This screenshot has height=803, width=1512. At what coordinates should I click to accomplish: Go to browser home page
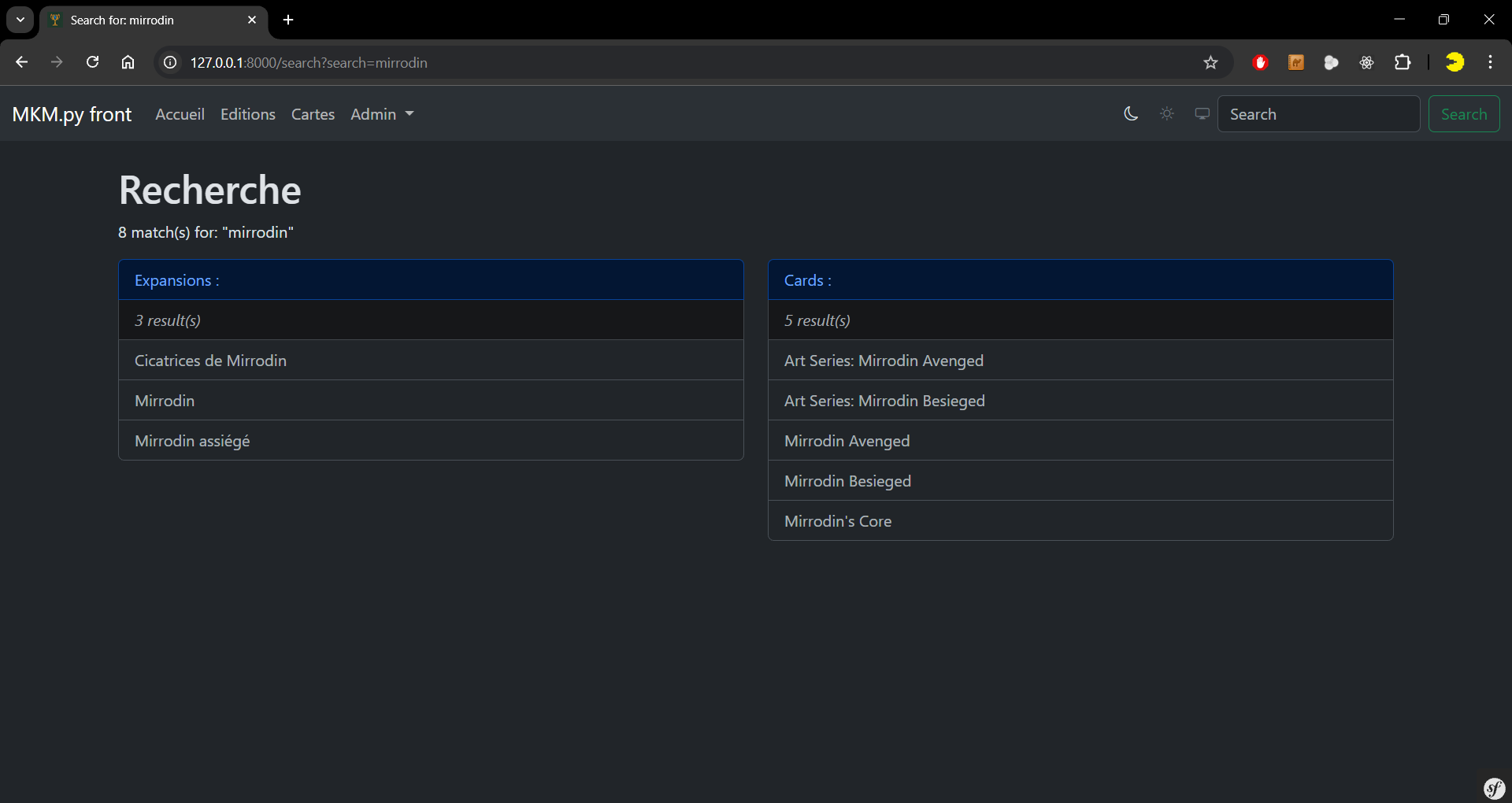128,62
